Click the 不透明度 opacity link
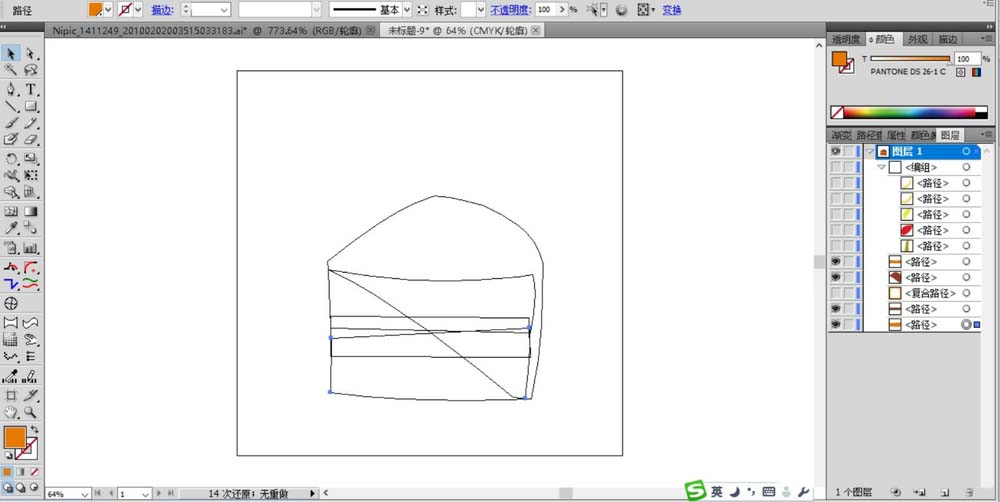Image resolution: width=1000 pixels, height=502 pixels. (511, 9)
